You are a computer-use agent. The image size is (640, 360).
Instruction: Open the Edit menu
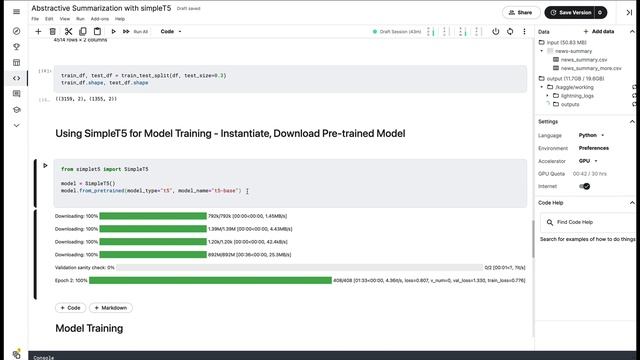click(x=49, y=19)
